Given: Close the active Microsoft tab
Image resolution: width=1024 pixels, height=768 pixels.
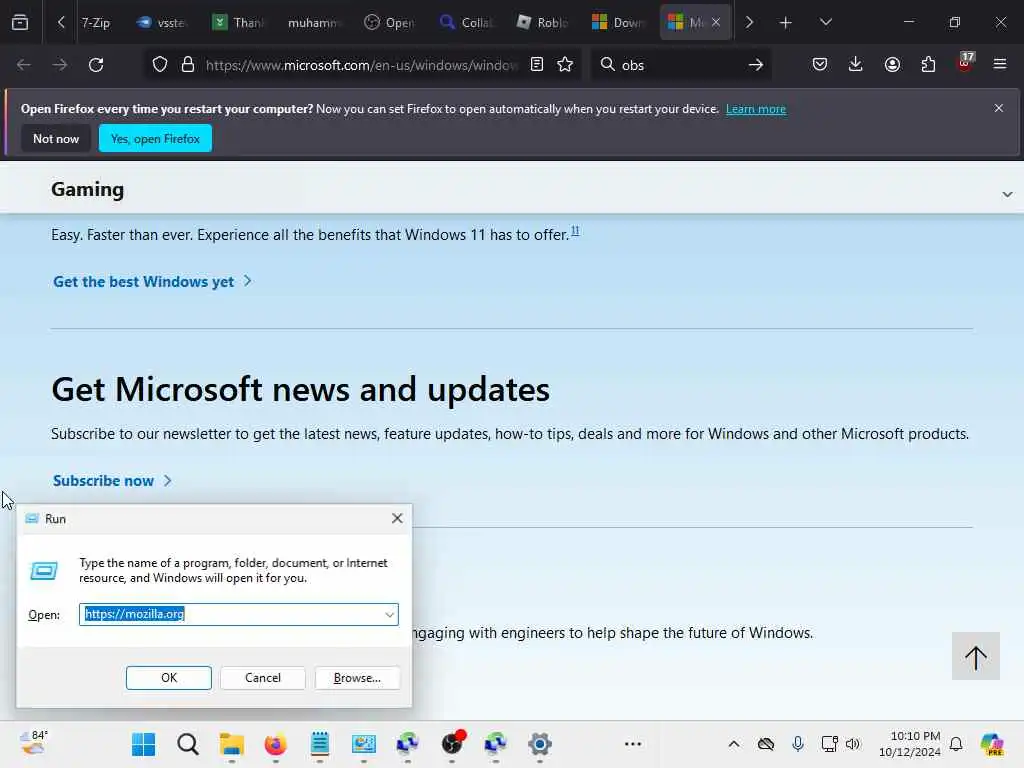Looking at the screenshot, I should [716, 23].
